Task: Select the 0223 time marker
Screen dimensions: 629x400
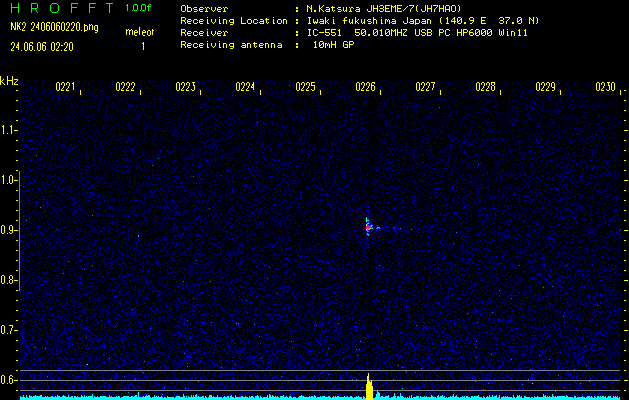Action: pos(185,88)
